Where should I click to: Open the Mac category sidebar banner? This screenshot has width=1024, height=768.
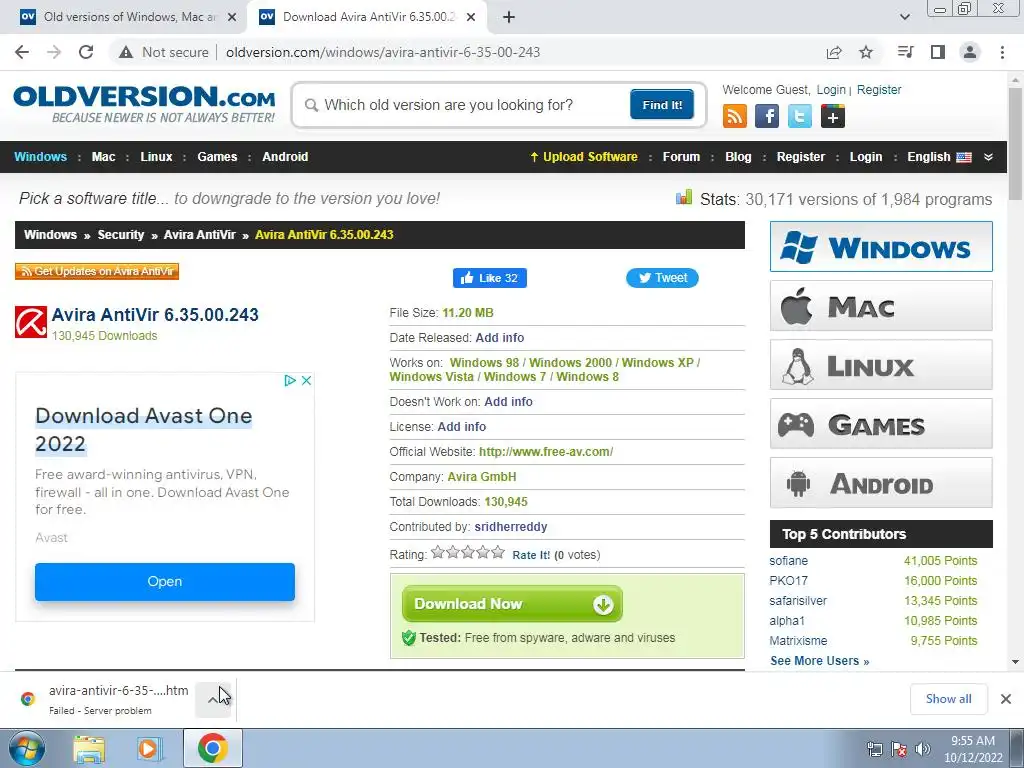[881, 306]
